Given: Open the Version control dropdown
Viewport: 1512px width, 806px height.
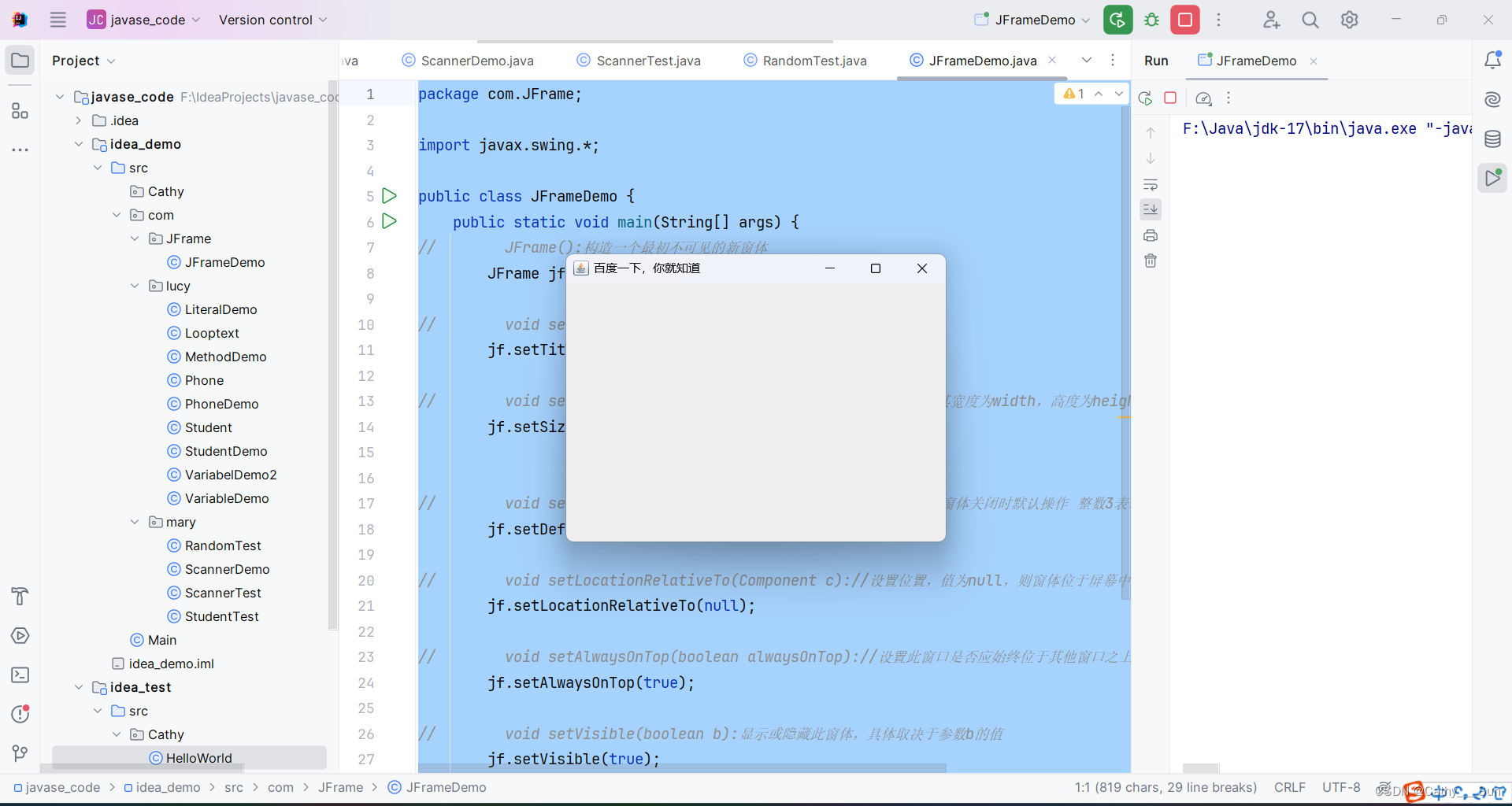Looking at the screenshot, I should click(x=272, y=20).
